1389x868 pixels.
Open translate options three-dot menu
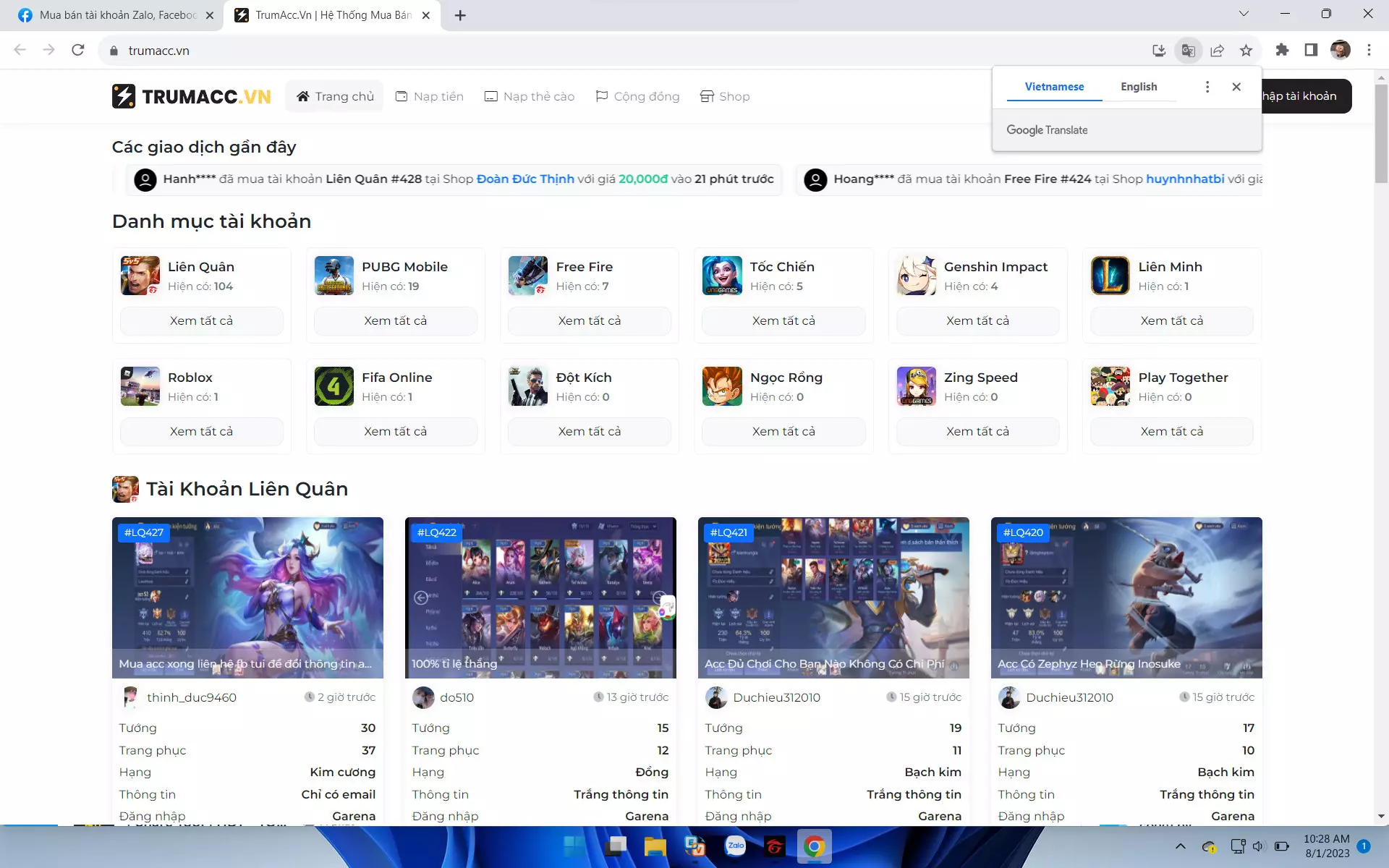point(1207,87)
